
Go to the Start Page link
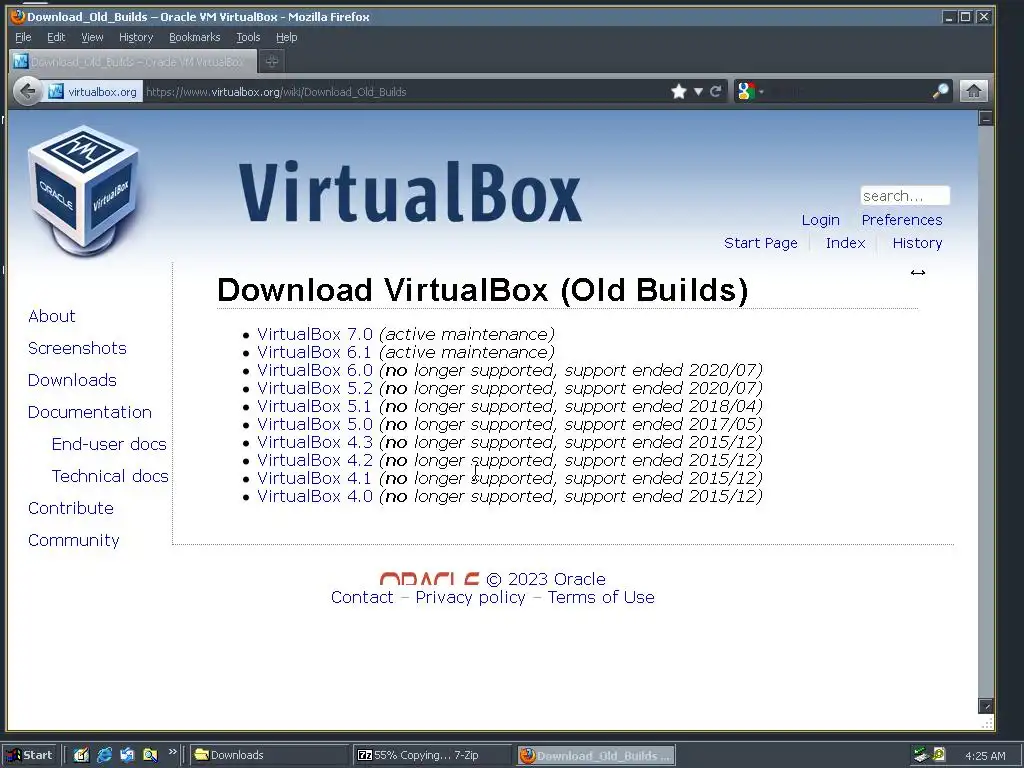click(x=761, y=243)
